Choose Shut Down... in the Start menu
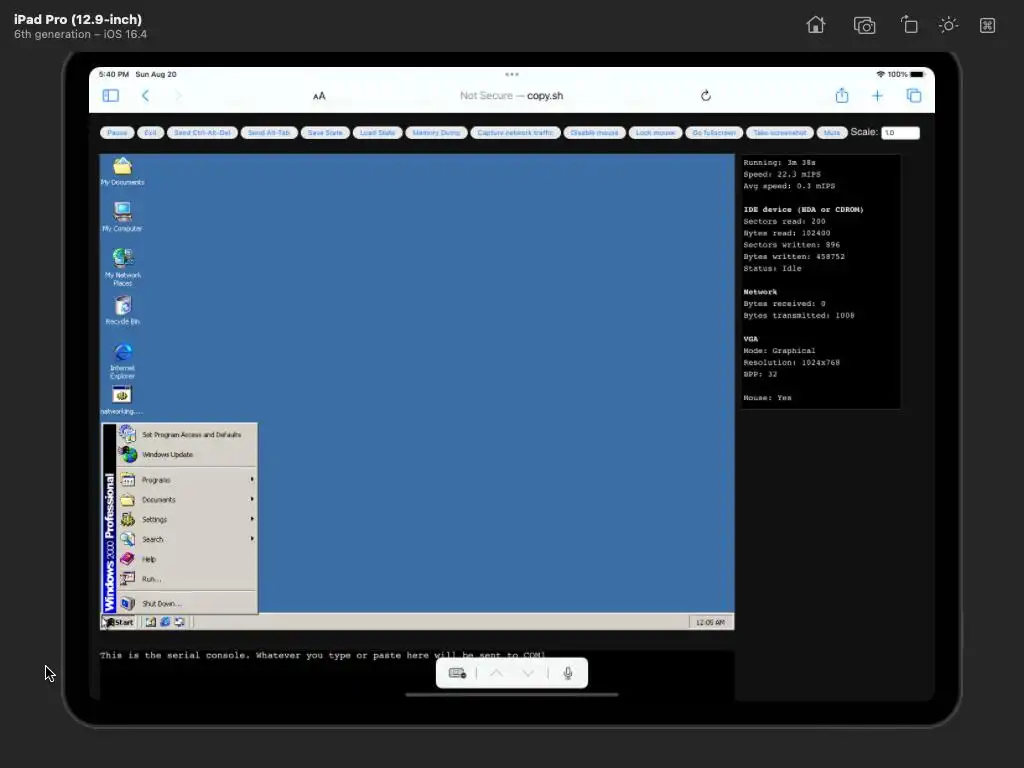The width and height of the screenshot is (1024, 768). point(187,603)
